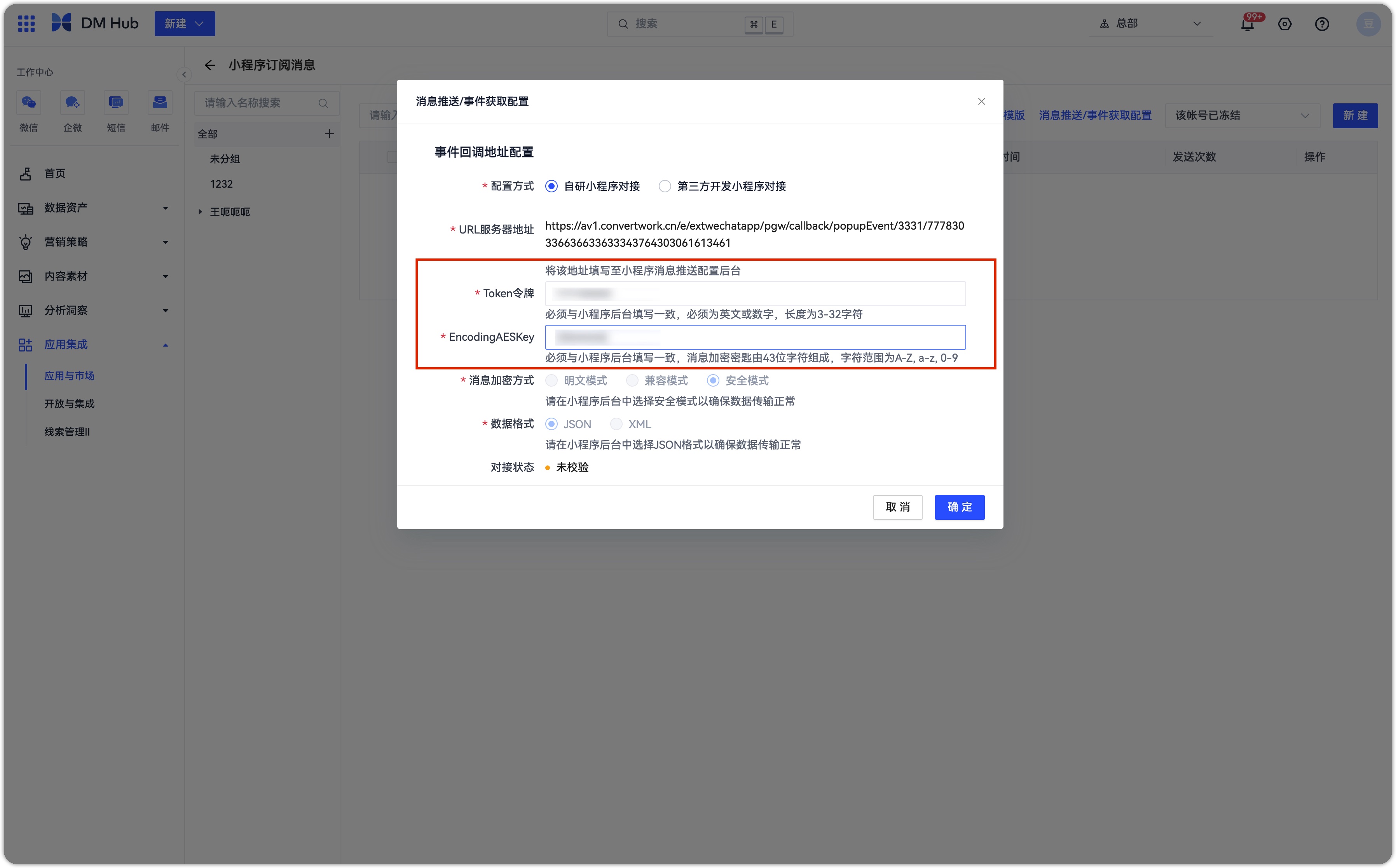Click the 操作 column header

tap(1314, 157)
